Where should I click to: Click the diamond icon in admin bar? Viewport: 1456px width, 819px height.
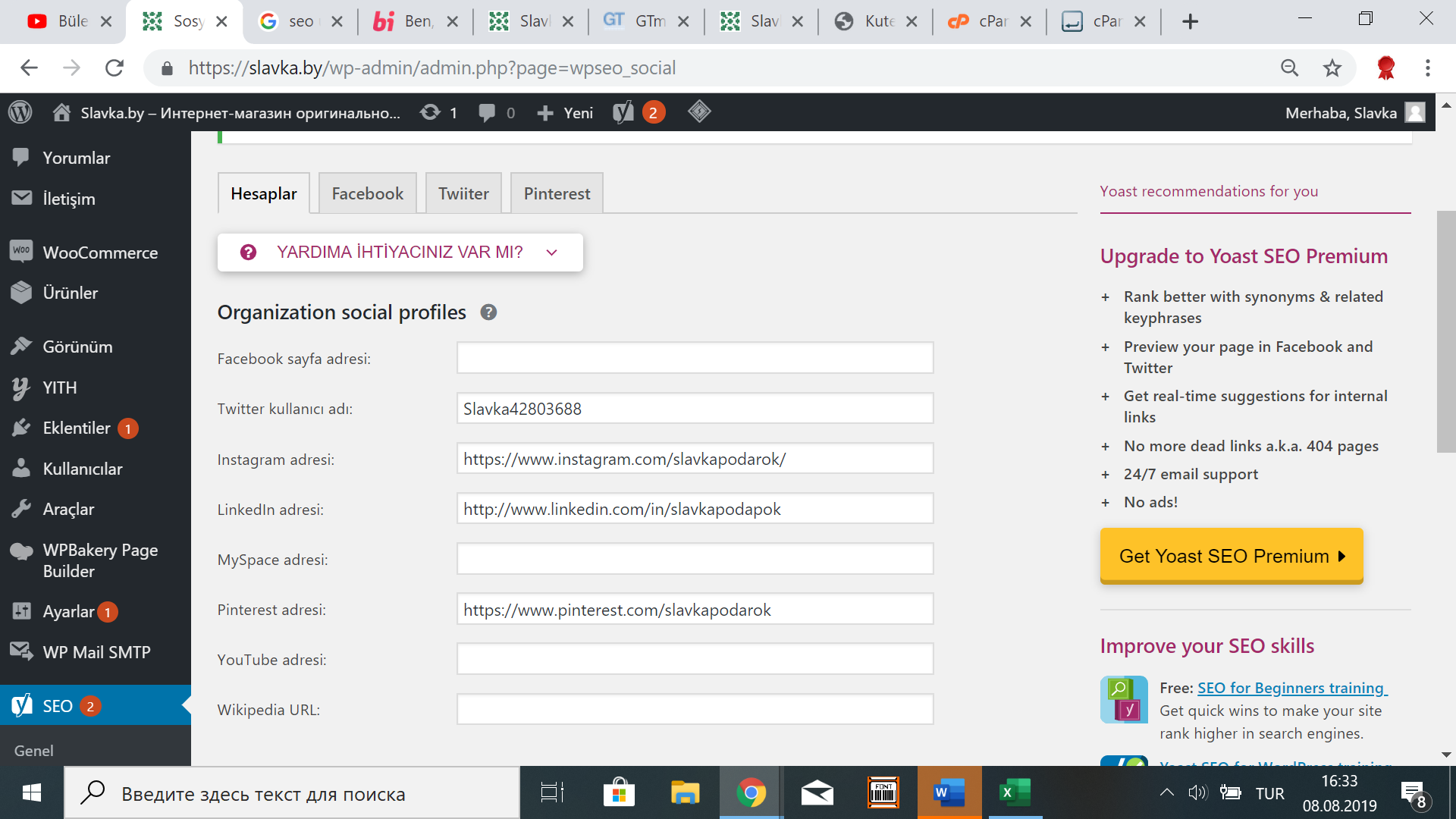699,111
